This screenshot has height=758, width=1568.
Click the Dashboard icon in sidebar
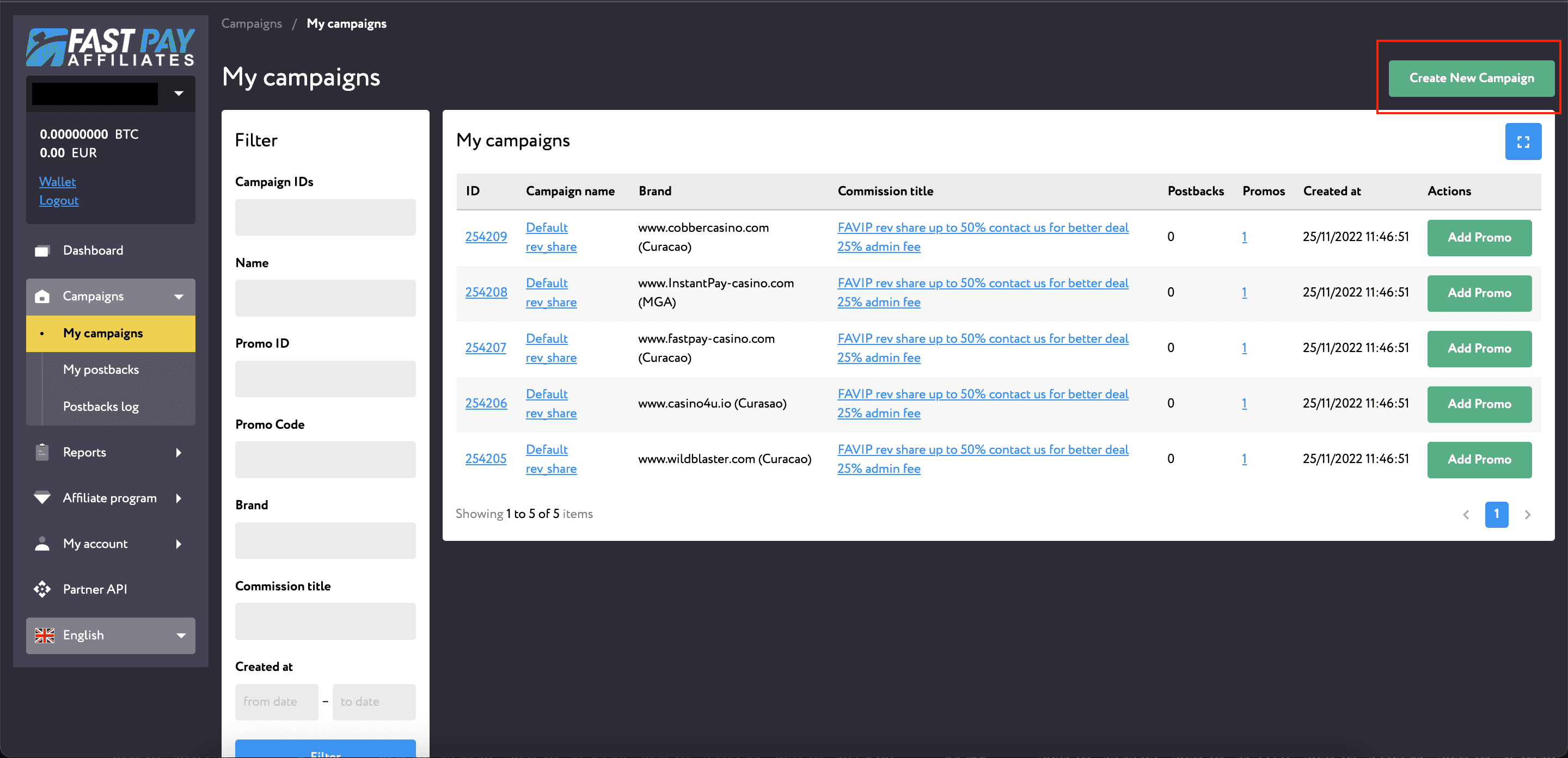(42, 251)
